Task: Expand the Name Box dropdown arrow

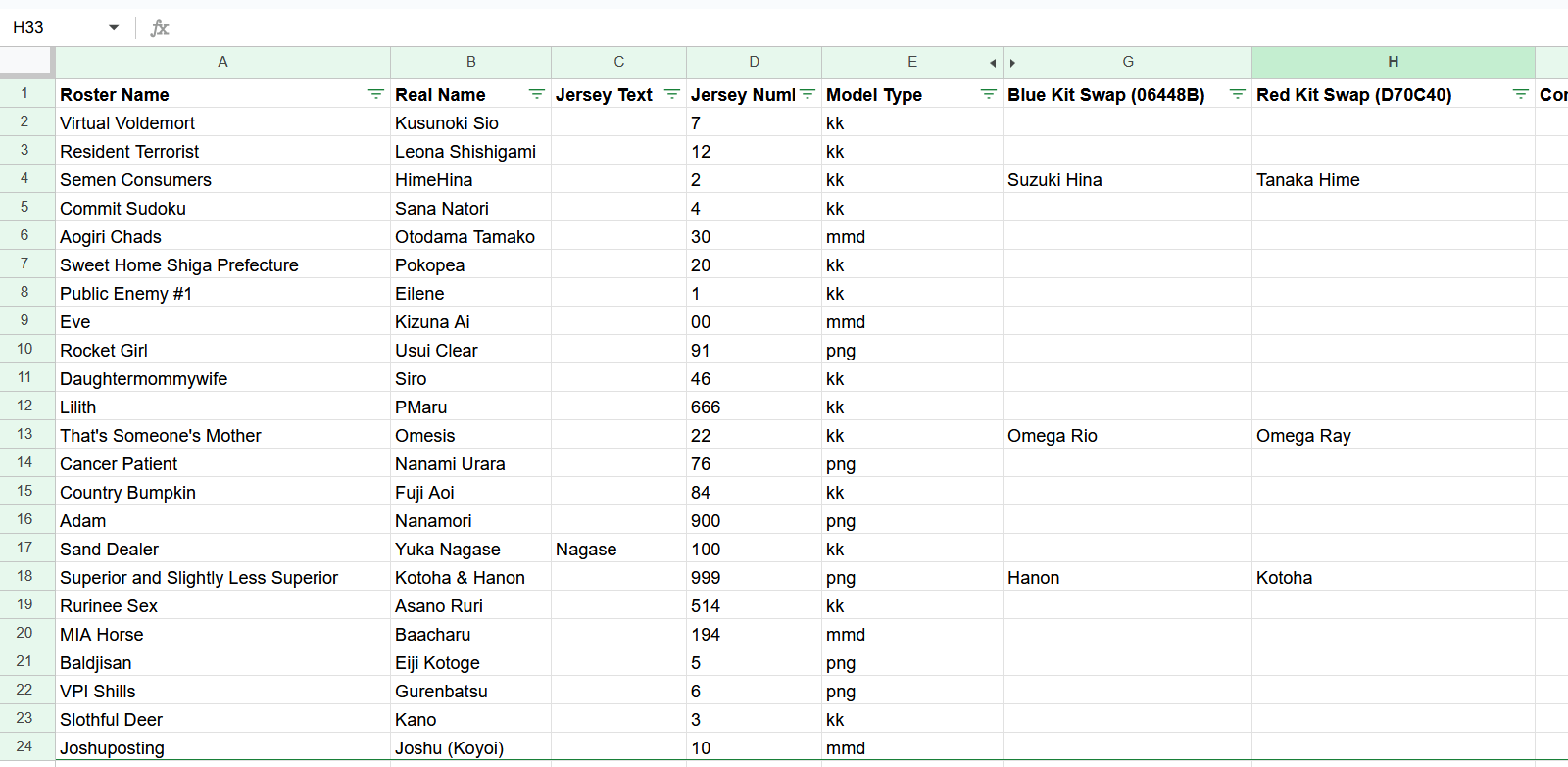Action: click(x=114, y=27)
